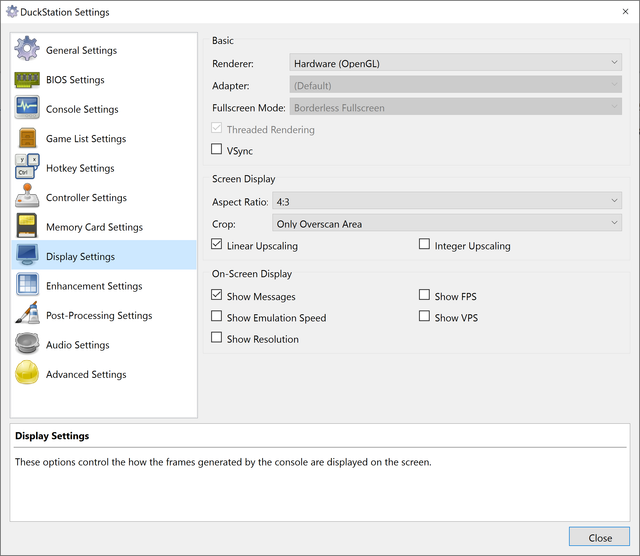Select Enhancement Settings label
640x556 pixels.
(x=94, y=286)
